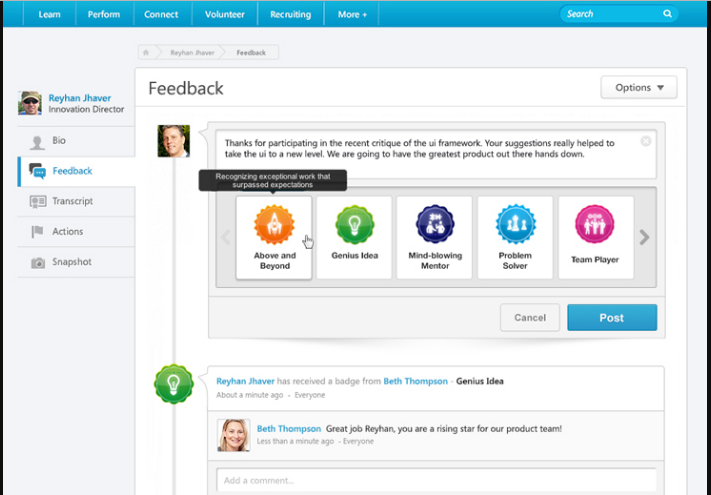
Task: Click the home breadcrumb icon
Action: click(147, 52)
